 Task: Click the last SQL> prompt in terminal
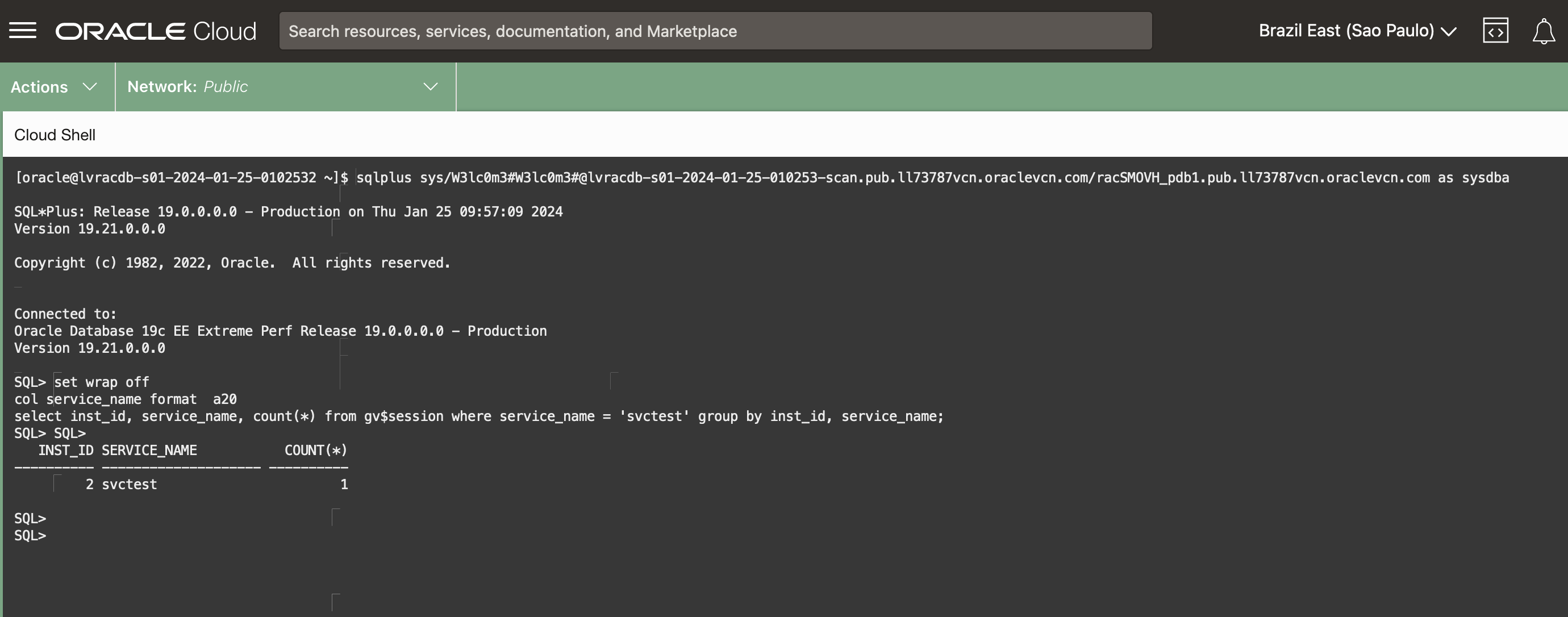31,535
